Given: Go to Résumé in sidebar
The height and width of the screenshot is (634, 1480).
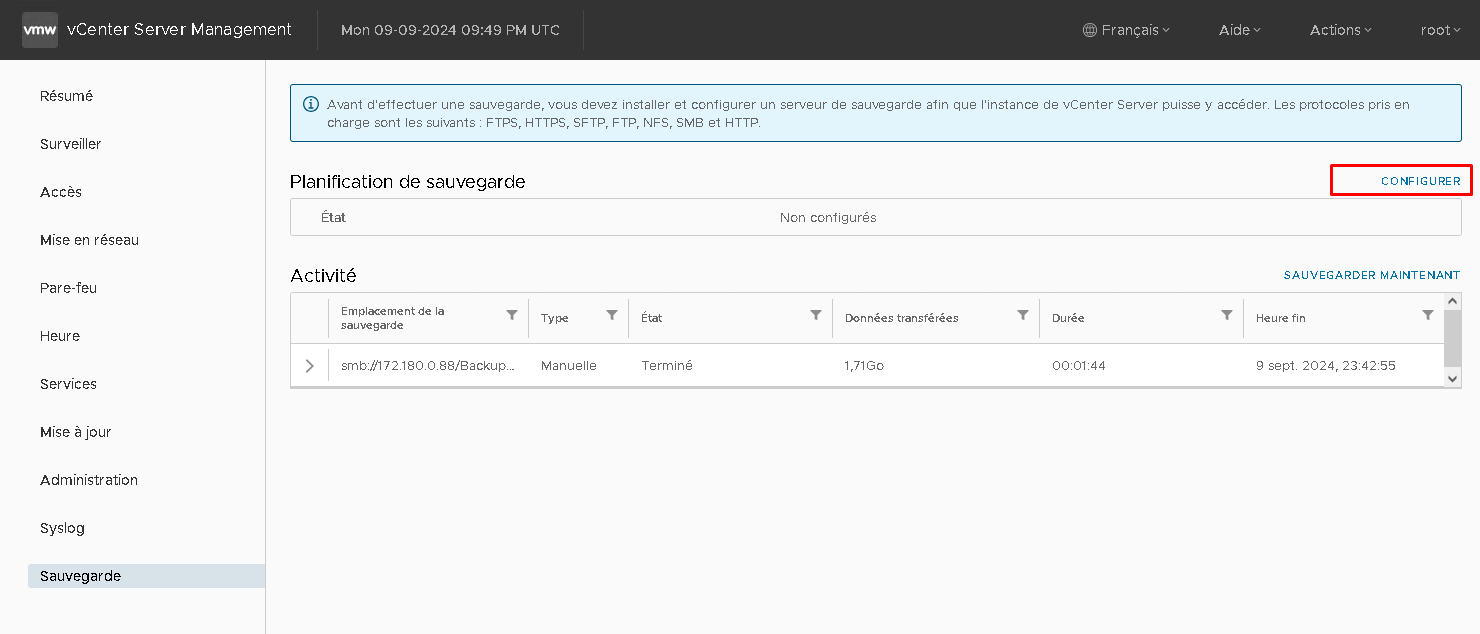Looking at the screenshot, I should pyautogui.click(x=66, y=96).
